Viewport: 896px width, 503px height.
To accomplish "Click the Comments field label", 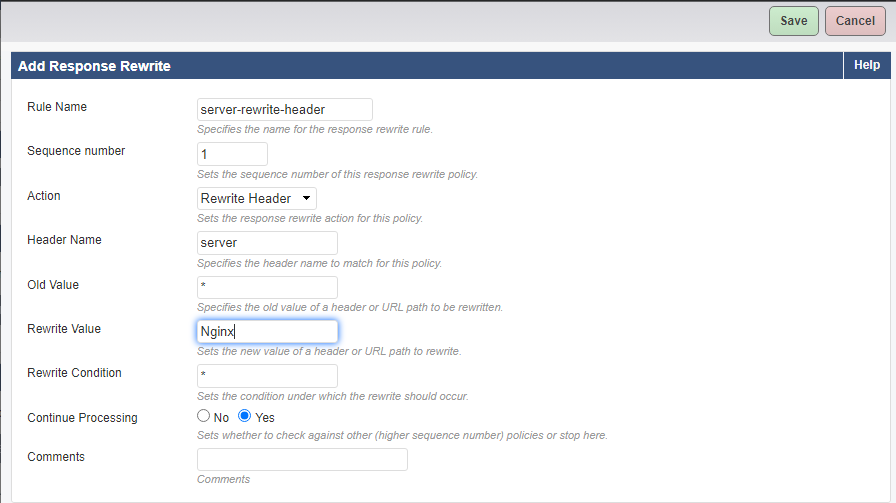I will point(56,457).
